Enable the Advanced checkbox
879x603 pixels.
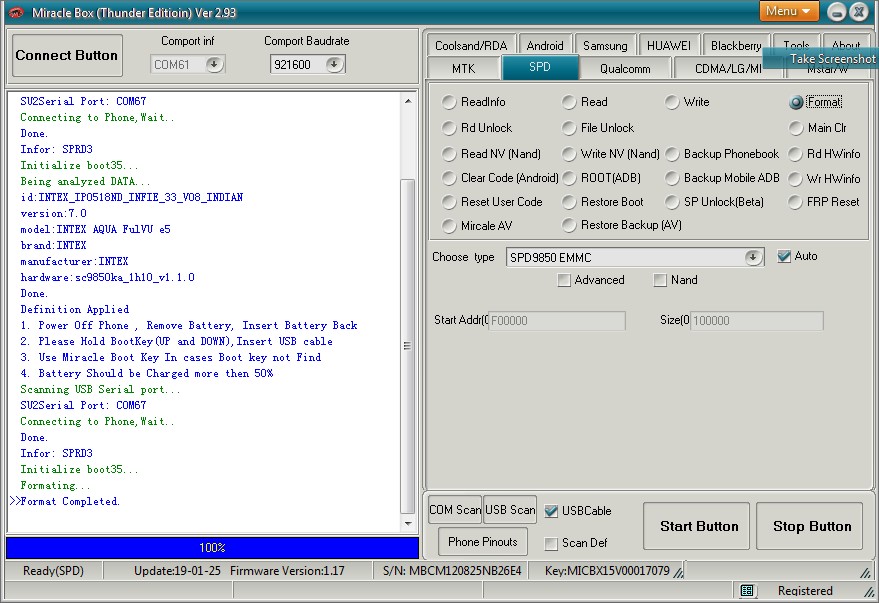(x=564, y=280)
